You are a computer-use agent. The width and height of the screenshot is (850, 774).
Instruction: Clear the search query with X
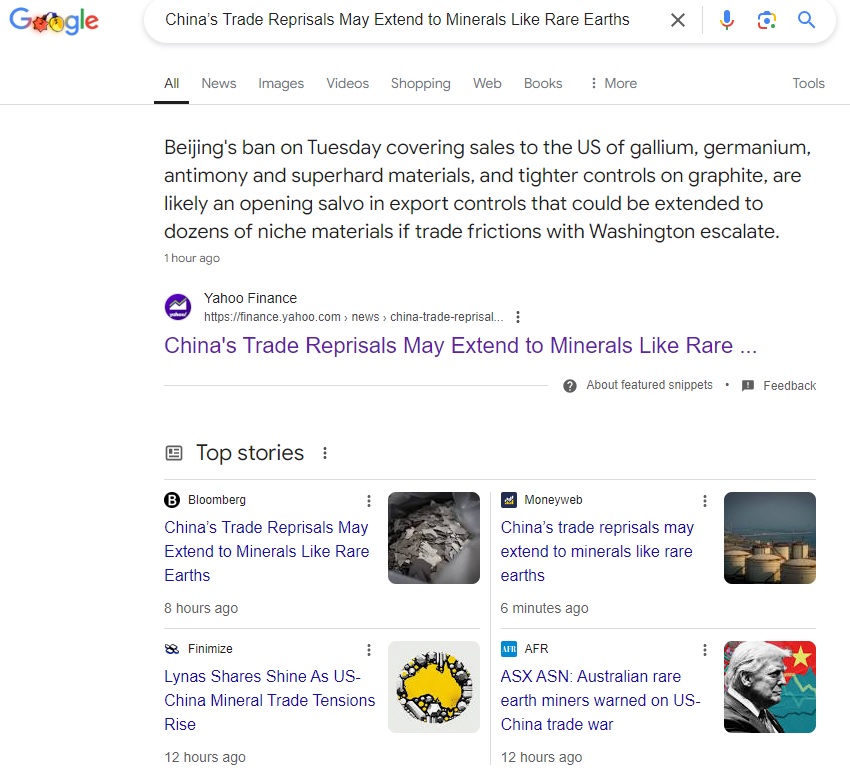[x=678, y=20]
